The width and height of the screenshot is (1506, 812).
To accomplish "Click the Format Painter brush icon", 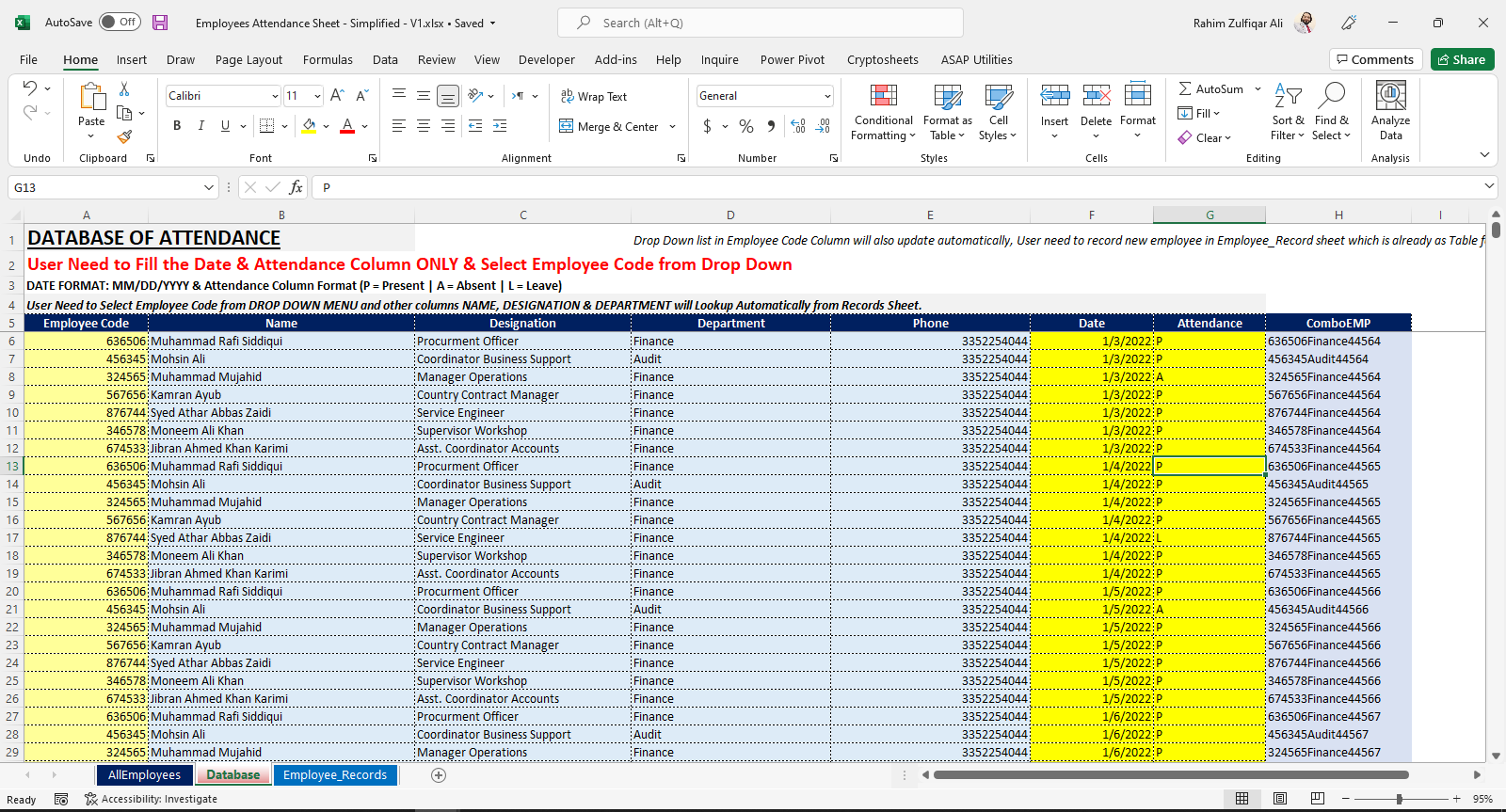I will coord(124,136).
